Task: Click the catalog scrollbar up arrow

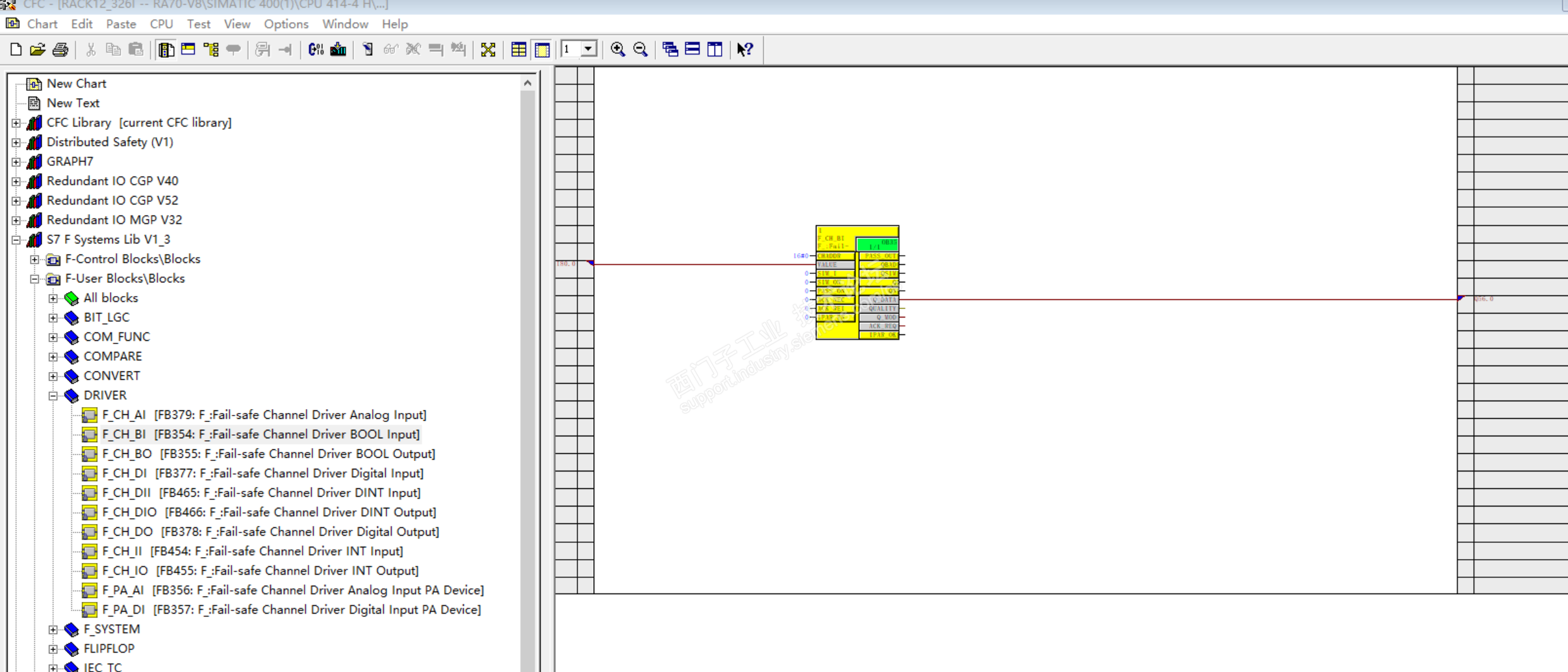Action: click(x=527, y=83)
